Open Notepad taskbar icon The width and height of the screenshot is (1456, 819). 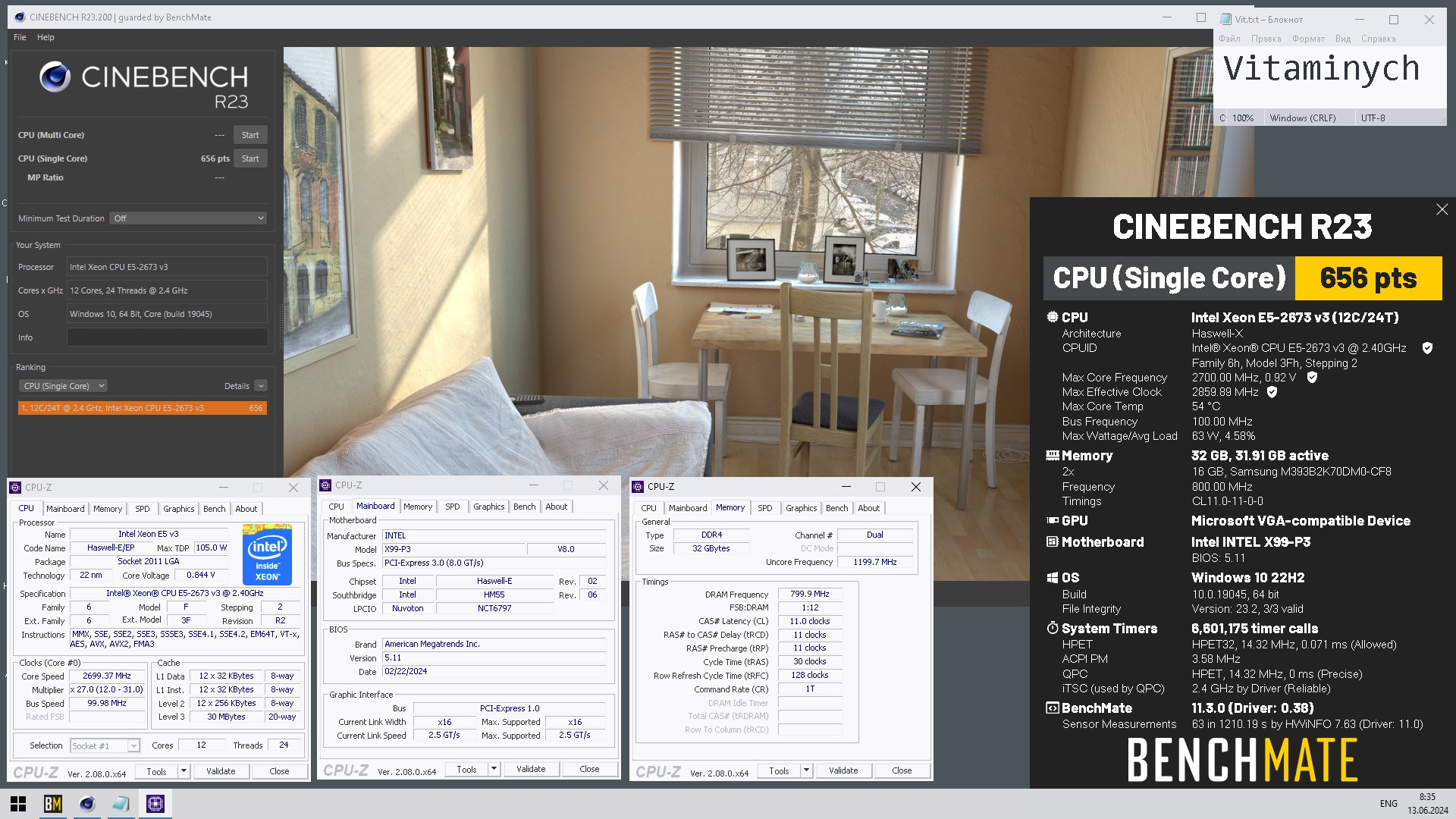[x=121, y=804]
